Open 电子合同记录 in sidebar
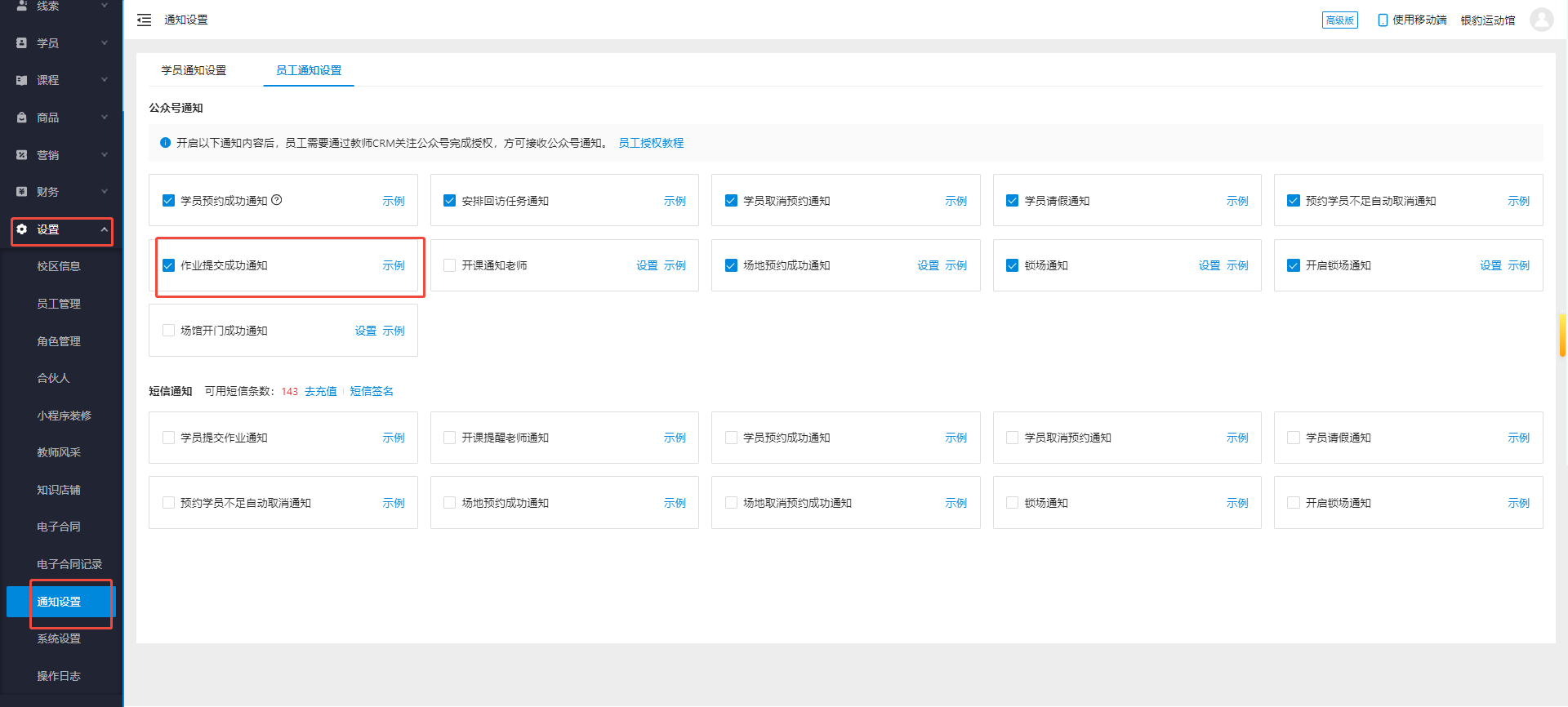Image resolution: width=1568 pixels, height=707 pixels. tap(69, 564)
